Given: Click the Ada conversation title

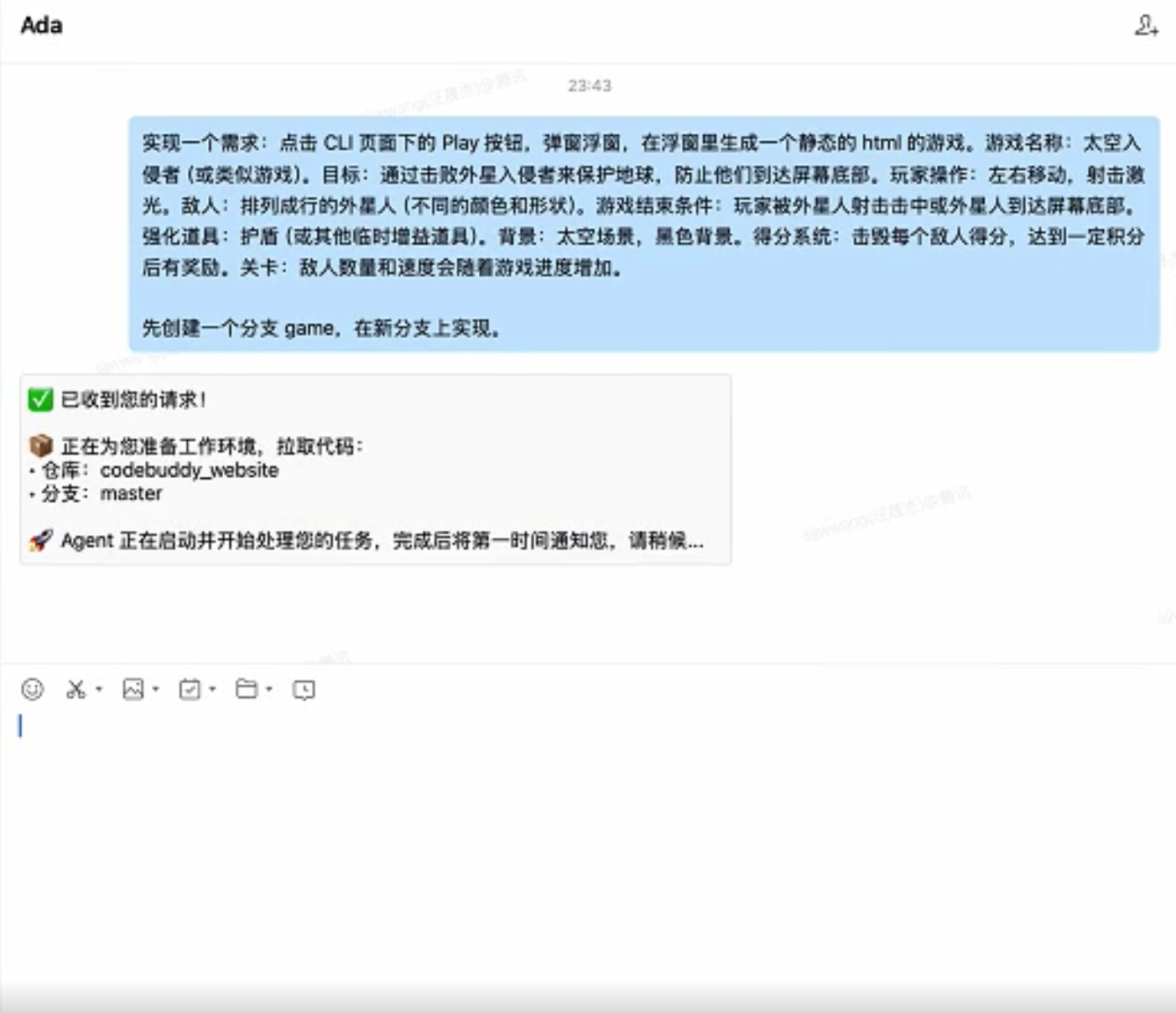Looking at the screenshot, I should [42, 25].
